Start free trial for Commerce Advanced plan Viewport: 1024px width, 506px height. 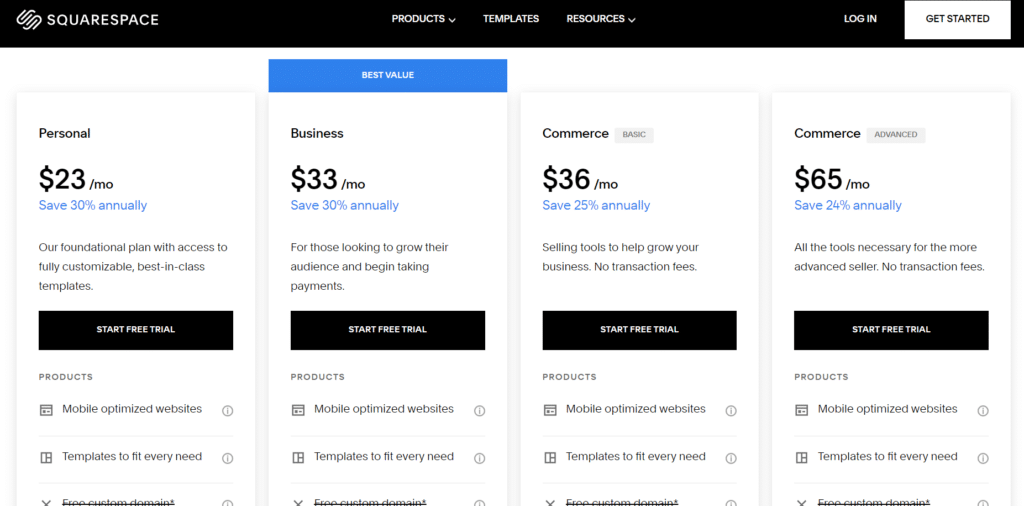[x=891, y=330]
